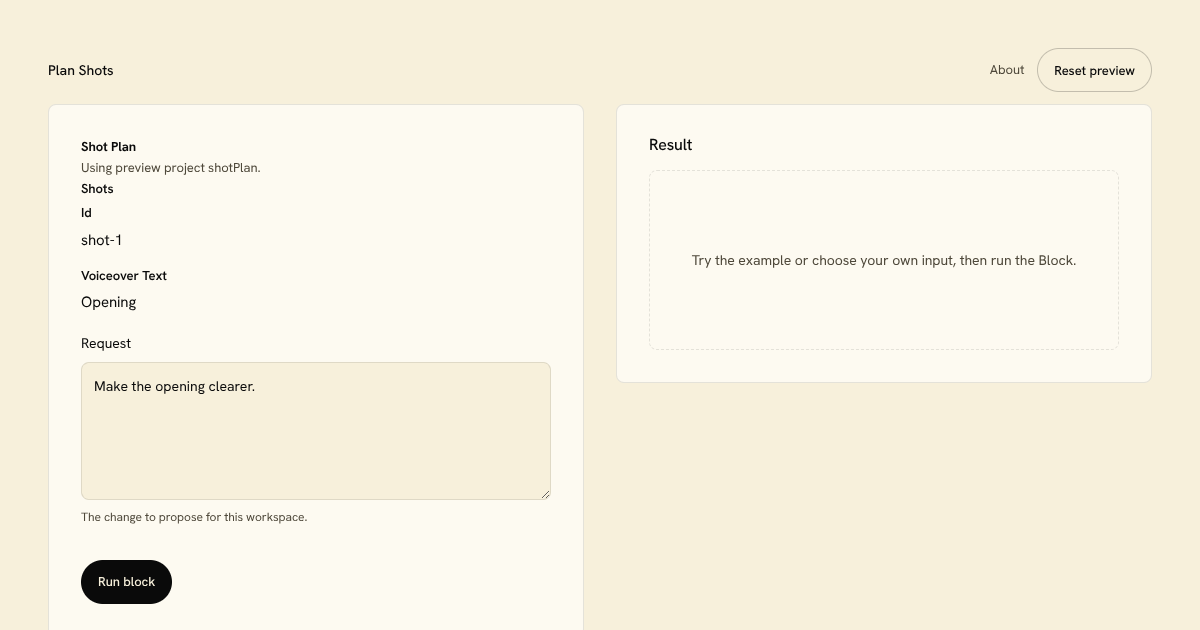1200x630 pixels.
Task: Click the shot-1 Id value
Action: tap(102, 240)
